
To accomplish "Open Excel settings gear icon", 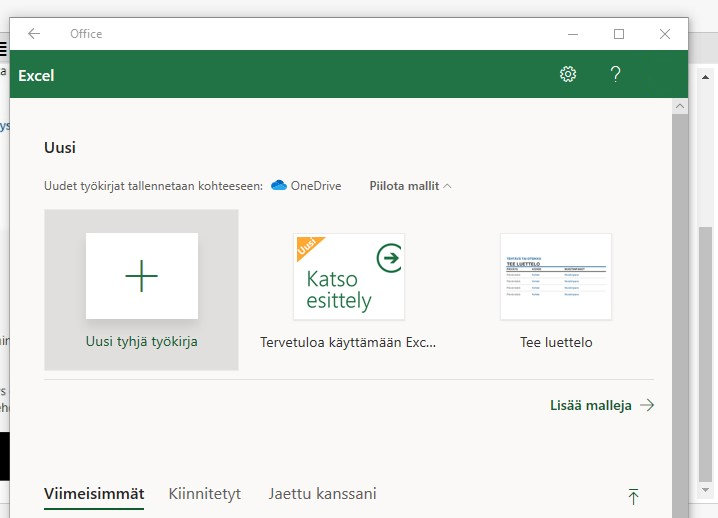I will (x=568, y=74).
